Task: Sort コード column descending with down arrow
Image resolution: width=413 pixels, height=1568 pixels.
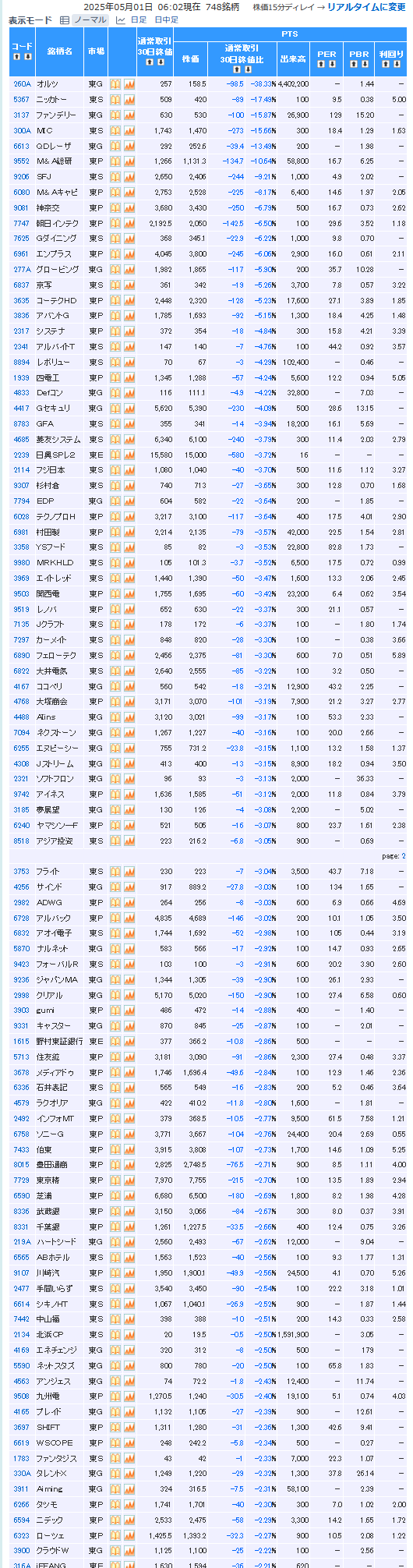Action: click(27, 57)
